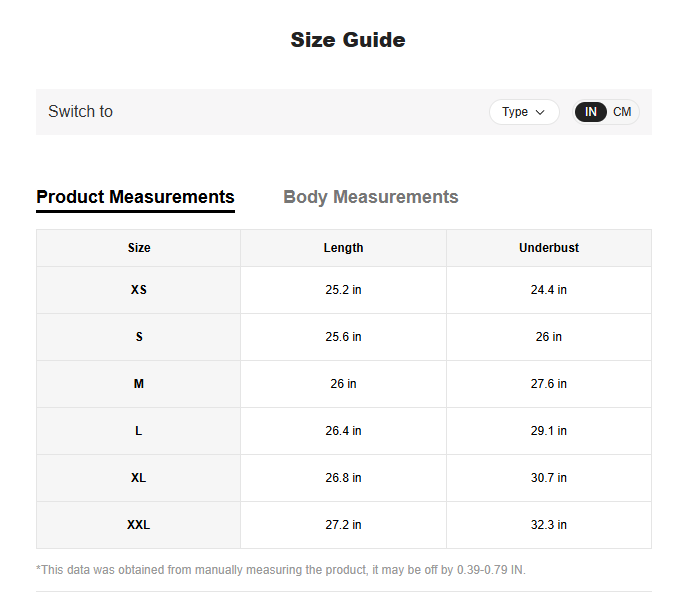This screenshot has width=682, height=594.
Task: Select the S size row label
Action: [x=139, y=337]
